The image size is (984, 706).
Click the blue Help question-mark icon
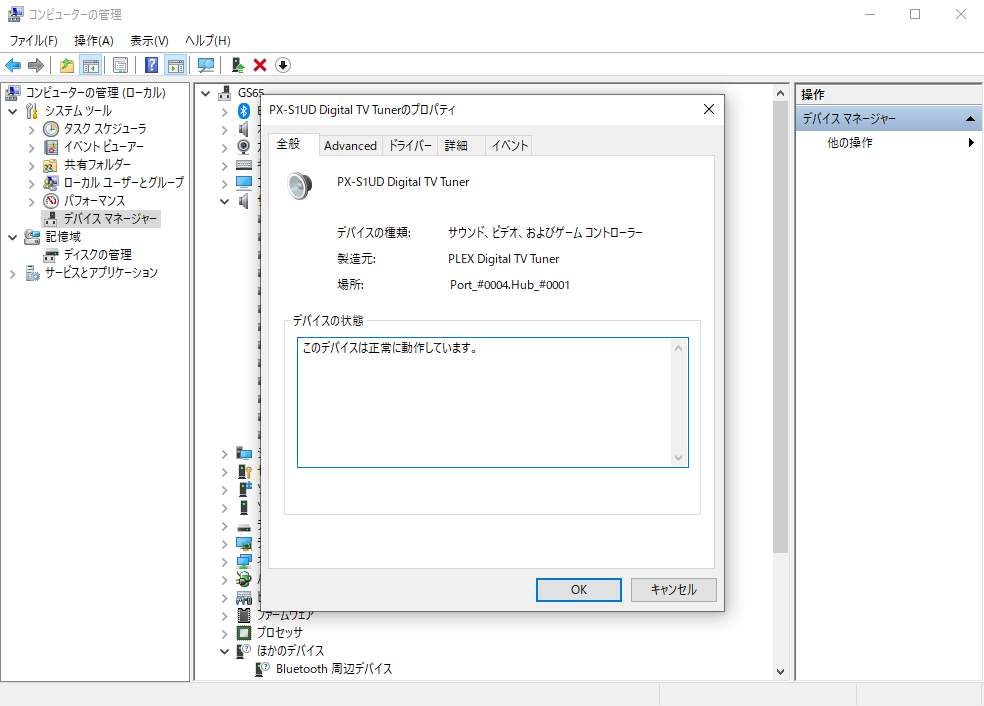[x=151, y=65]
